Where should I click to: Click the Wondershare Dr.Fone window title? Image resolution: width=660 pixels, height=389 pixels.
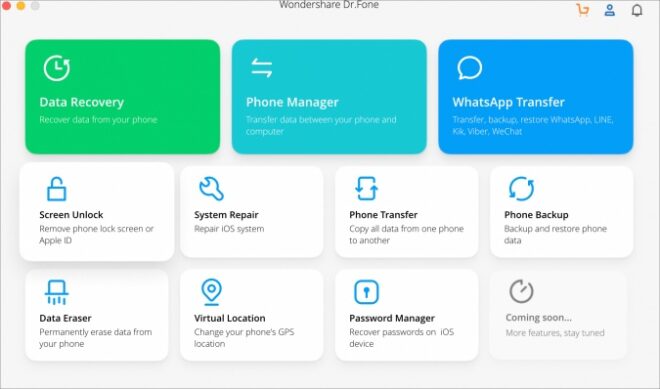click(x=329, y=5)
